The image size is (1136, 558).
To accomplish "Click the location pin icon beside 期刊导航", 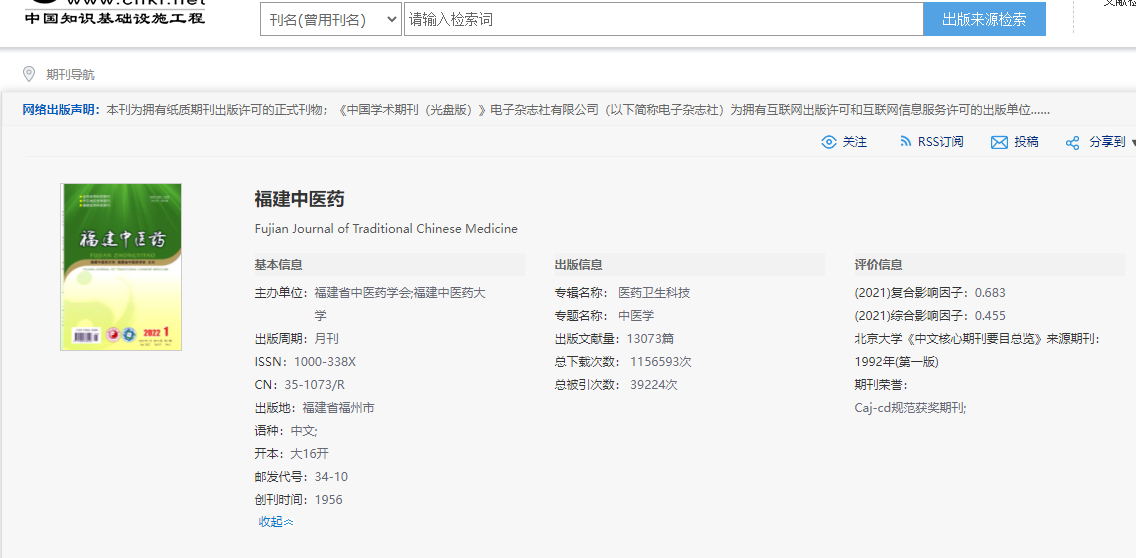I will [x=29, y=74].
